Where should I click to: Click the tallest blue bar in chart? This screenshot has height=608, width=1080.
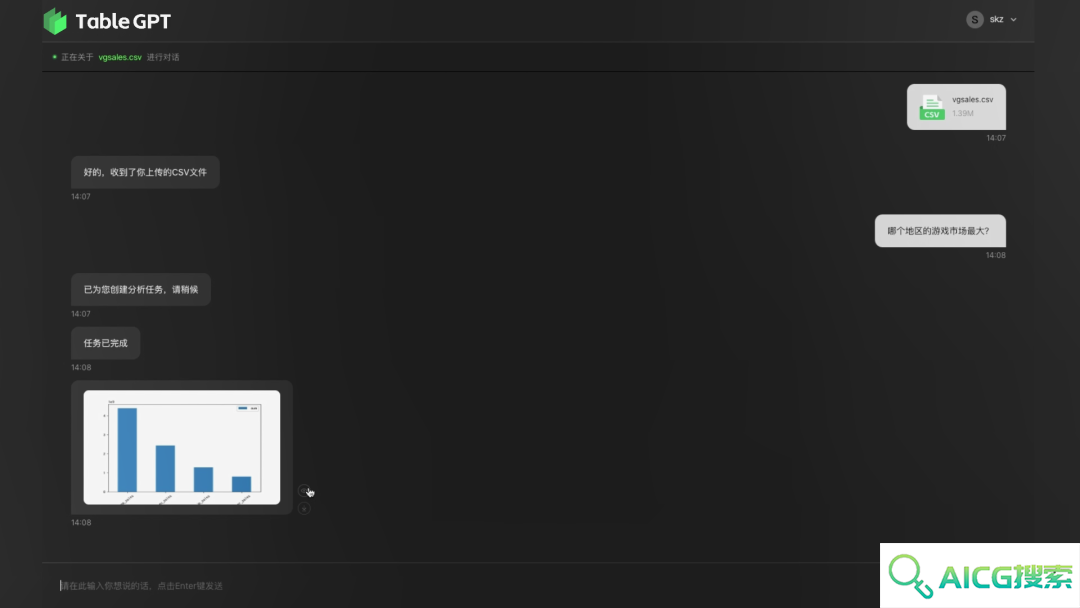[x=127, y=450]
